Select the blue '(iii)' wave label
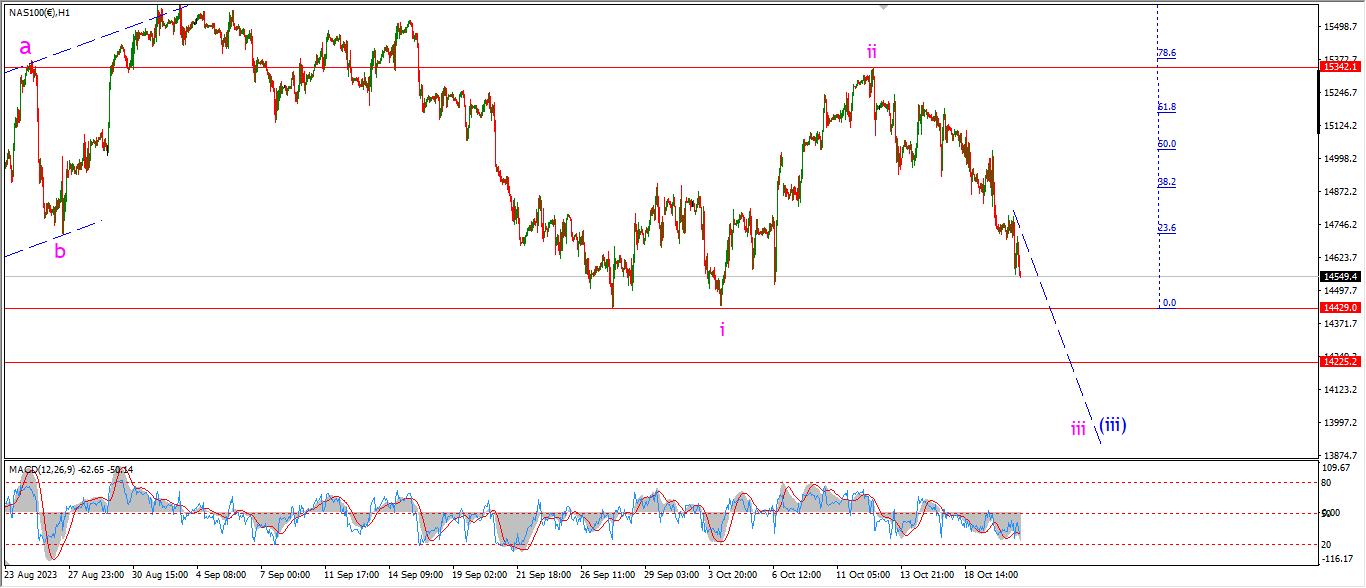The width and height of the screenshot is (1366, 588). pyautogui.click(x=1113, y=425)
